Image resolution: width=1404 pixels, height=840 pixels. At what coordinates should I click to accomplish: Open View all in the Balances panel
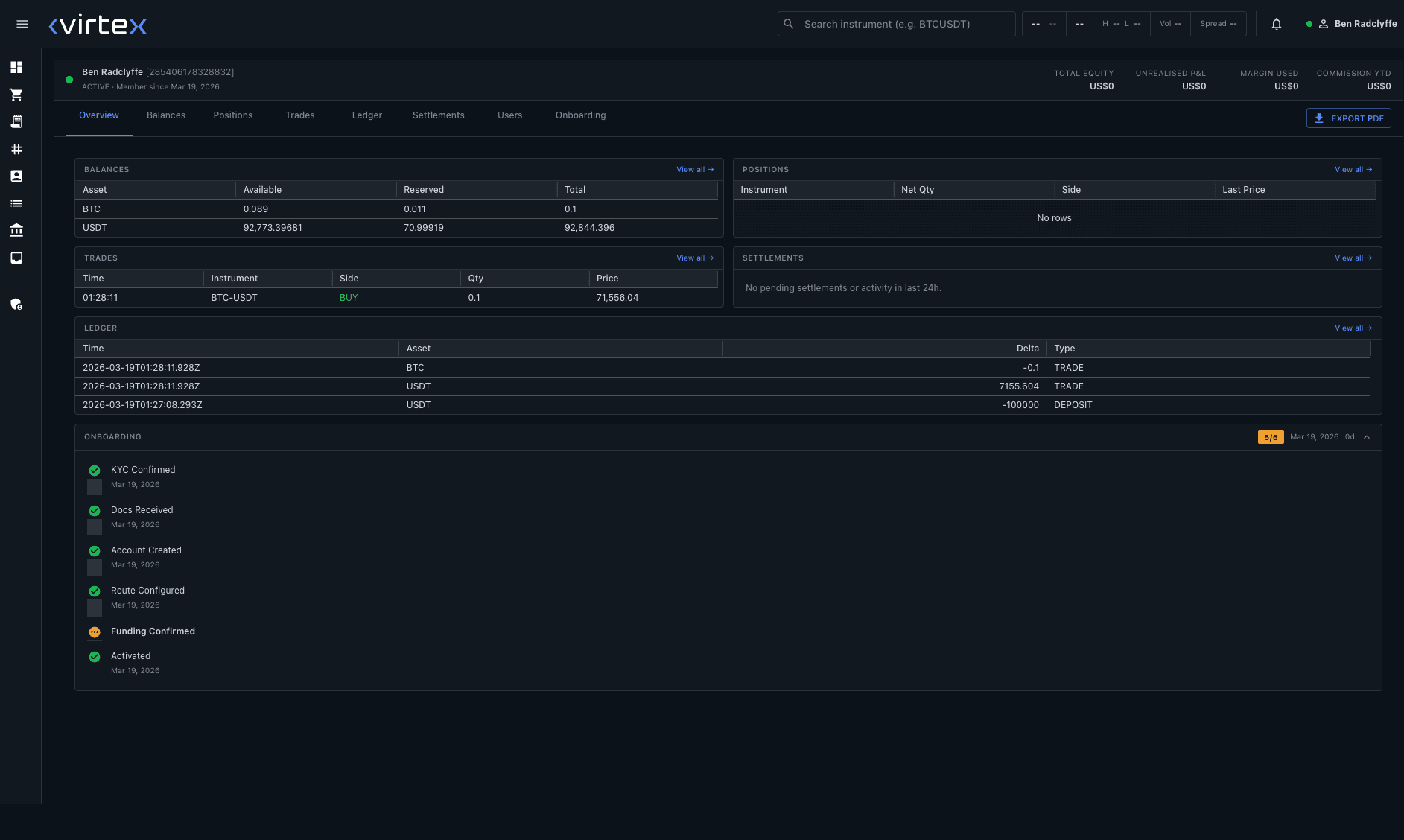pyautogui.click(x=695, y=169)
